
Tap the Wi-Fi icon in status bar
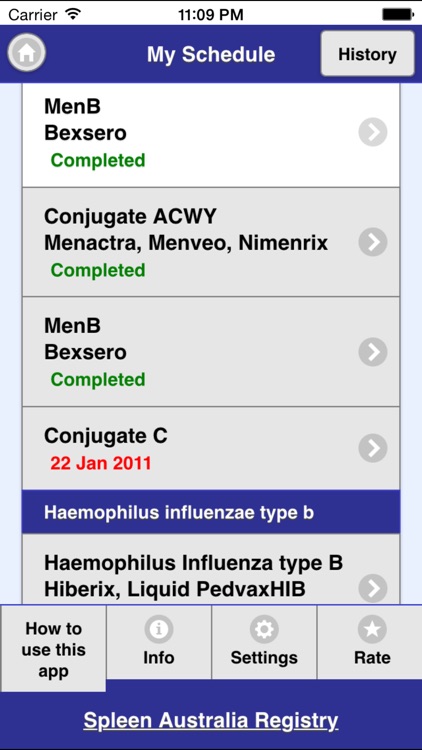(x=73, y=14)
